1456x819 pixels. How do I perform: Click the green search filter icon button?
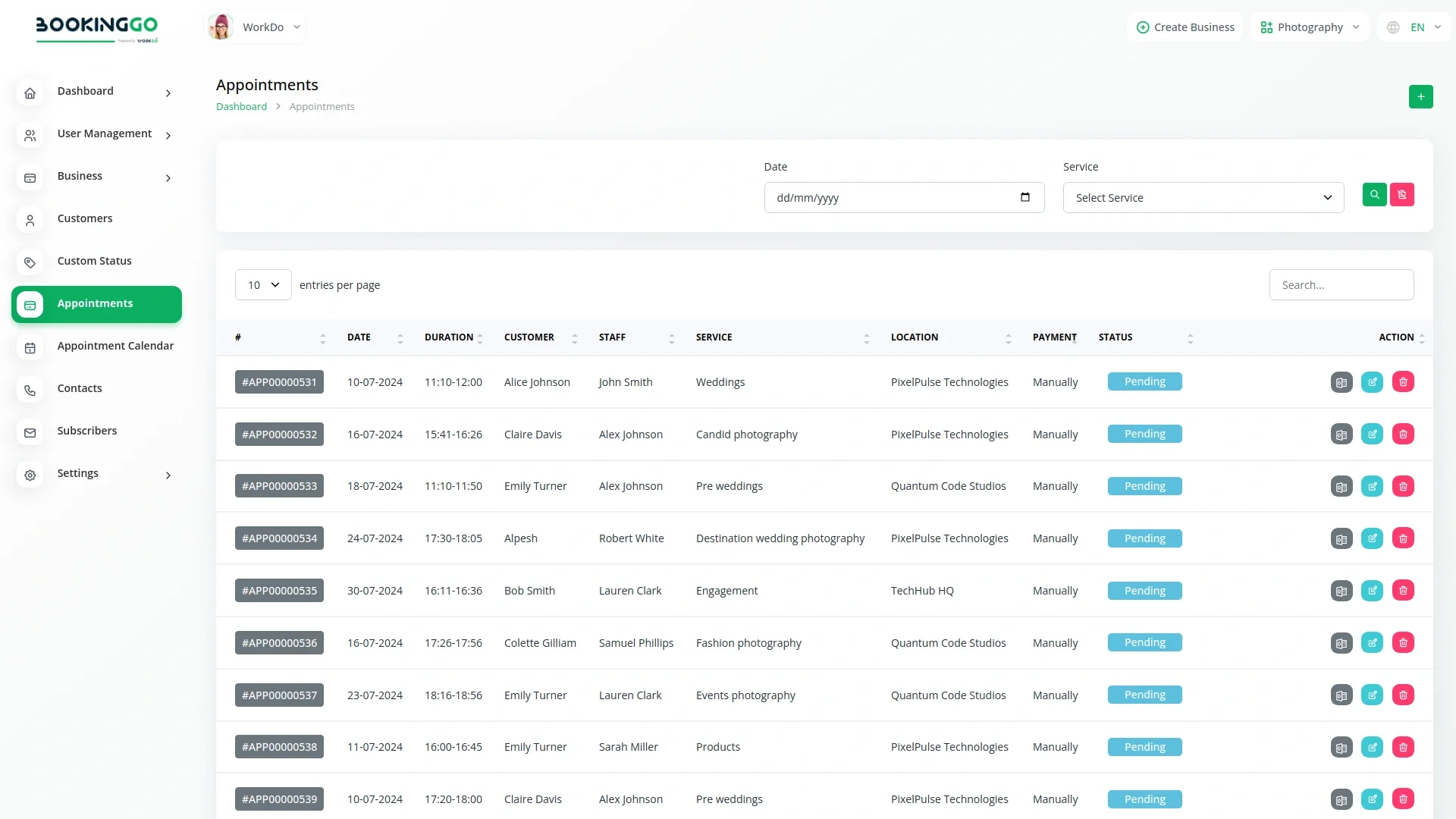coord(1374,195)
